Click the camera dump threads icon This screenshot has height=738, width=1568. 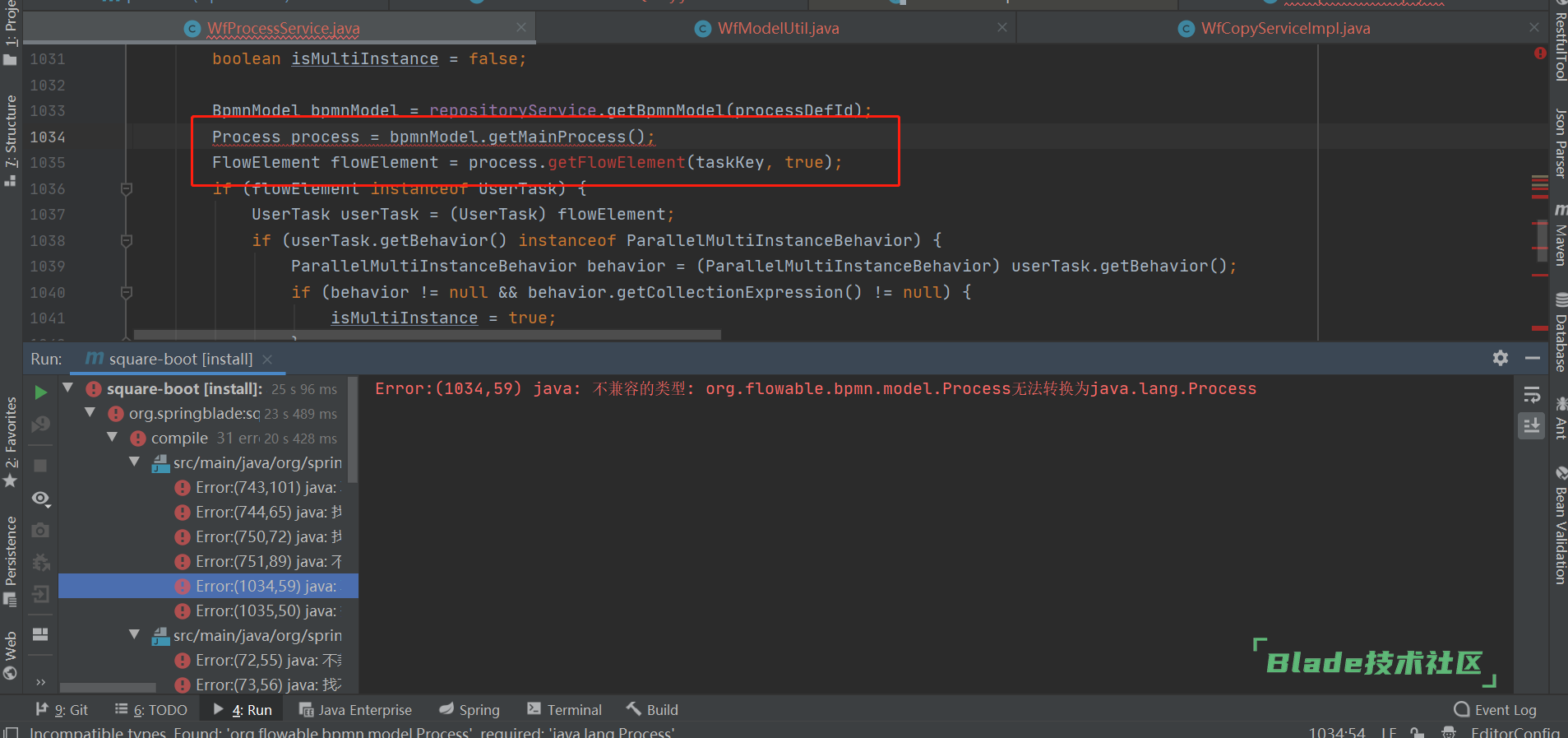[x=40, y=531]
